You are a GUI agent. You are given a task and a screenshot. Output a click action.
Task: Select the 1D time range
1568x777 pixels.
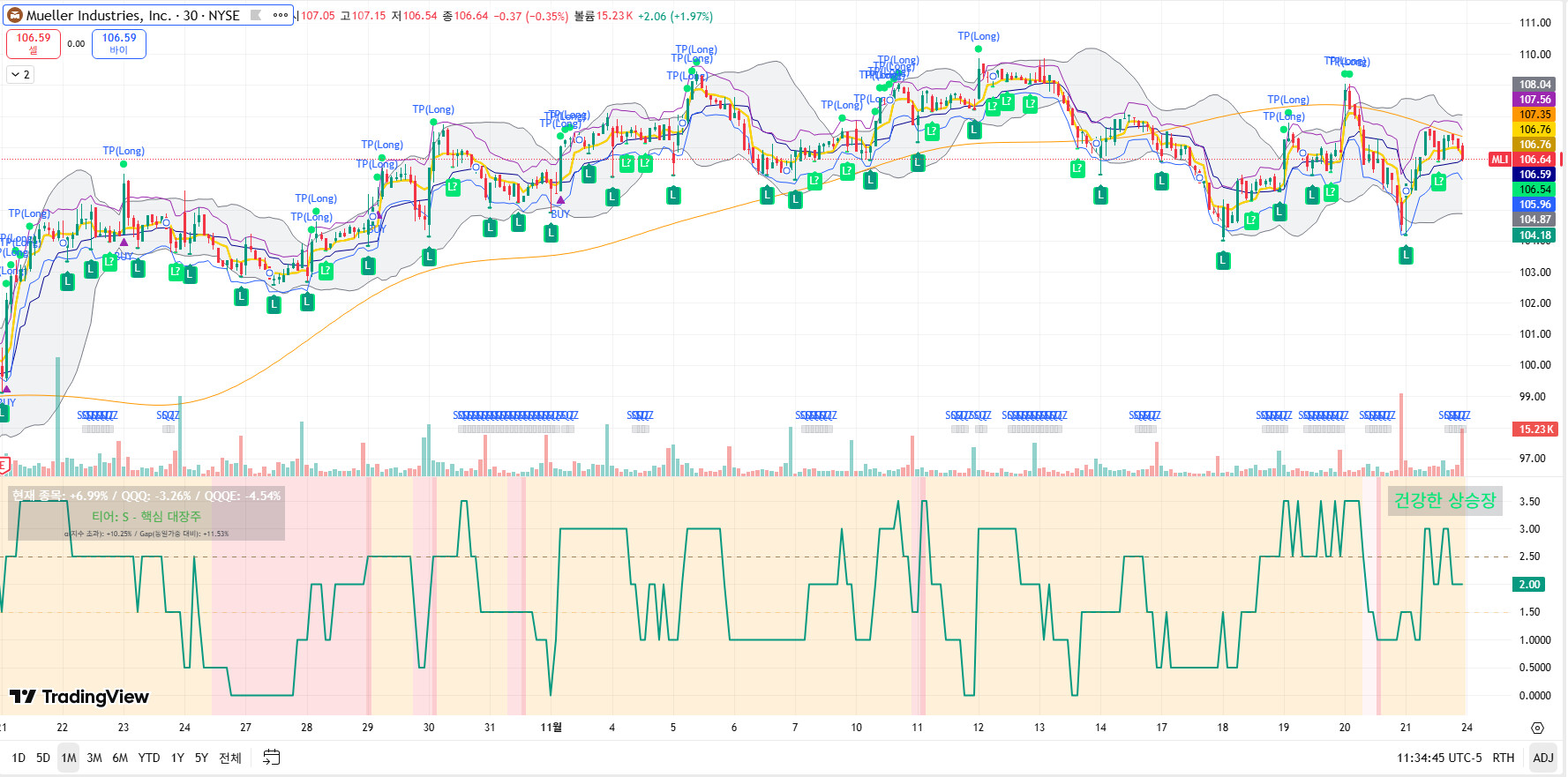(x=19, y=758)
